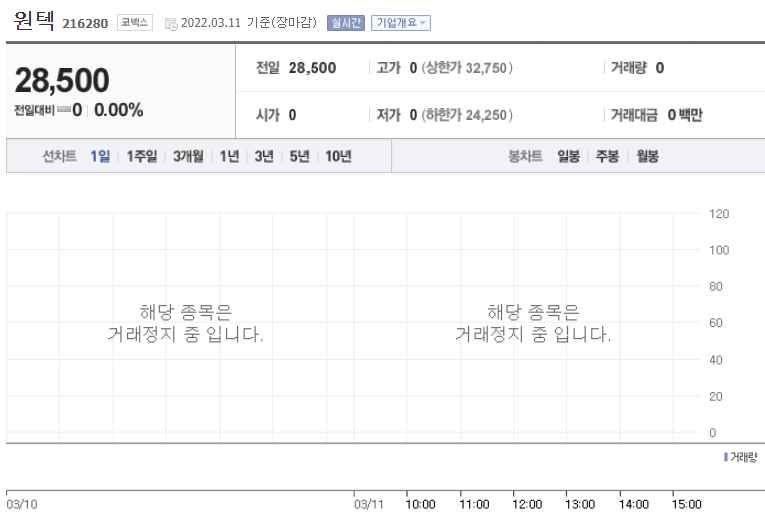The width and height of the screenshot is (765, 526).
Task: Click the 0.00% change rate value
Action: click(119, 110)
